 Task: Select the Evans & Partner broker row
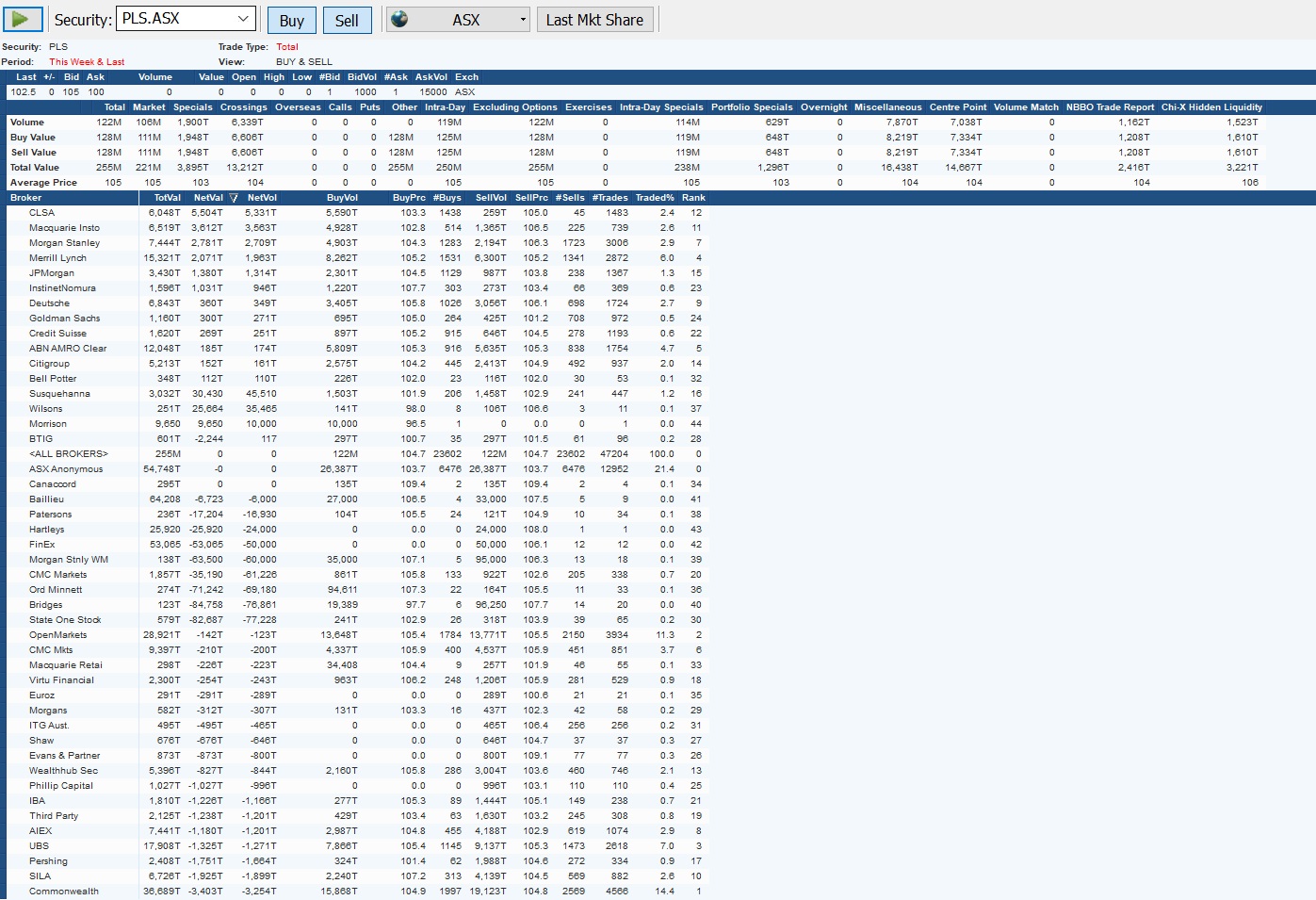356,756
